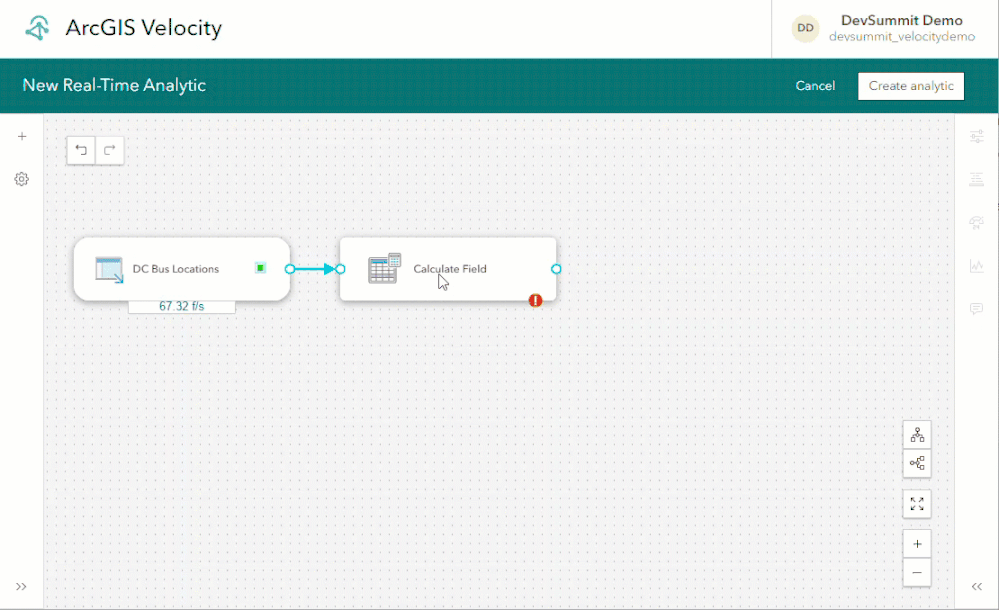
Task: Click the Cancel link
Action: (815, 85)
